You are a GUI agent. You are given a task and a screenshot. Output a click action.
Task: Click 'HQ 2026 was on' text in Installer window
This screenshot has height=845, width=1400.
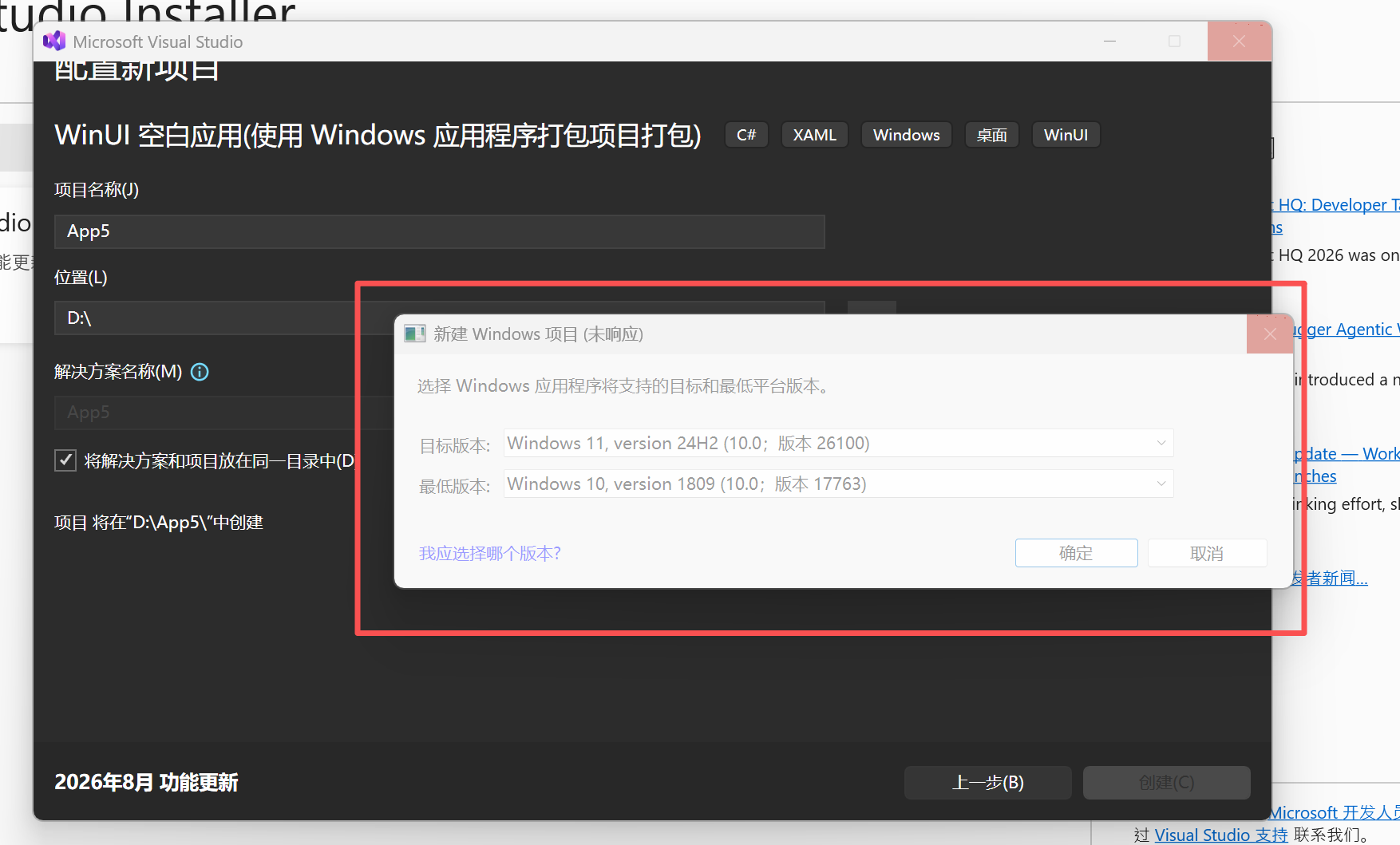click(1339, 255)
